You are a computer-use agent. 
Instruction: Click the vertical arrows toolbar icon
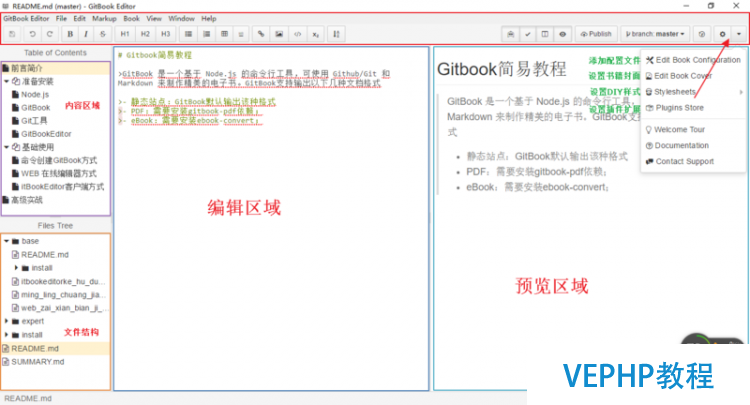pyautogui.click(x=337, y=34)
